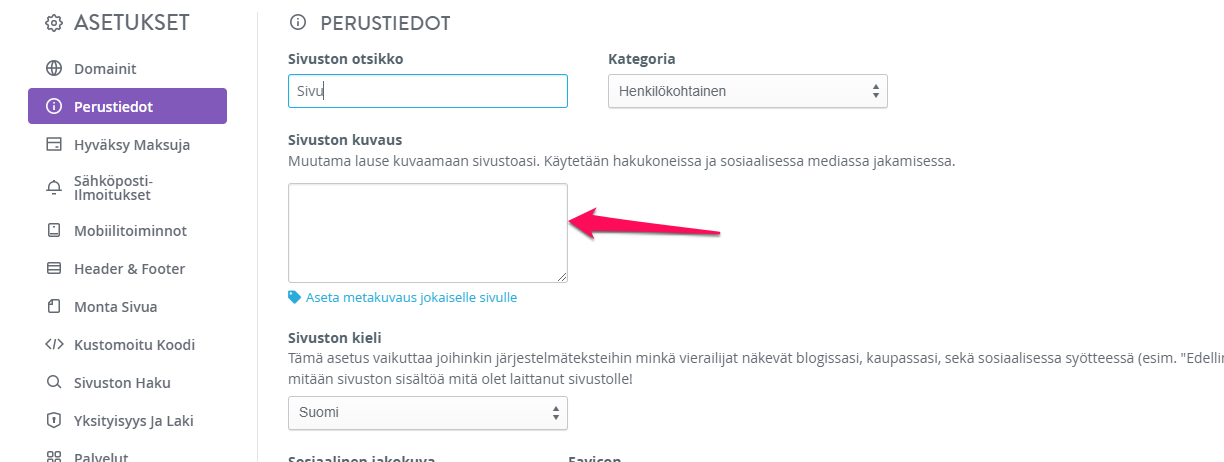Click the bell icon beside Sähköposti-Ilmoitukset
The height and width of the screenshot is (462, 1224).
point(54,188)
